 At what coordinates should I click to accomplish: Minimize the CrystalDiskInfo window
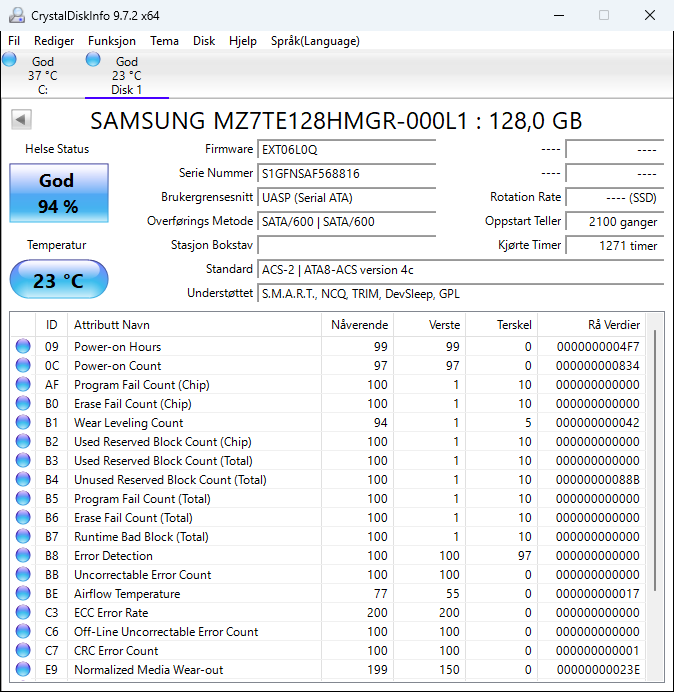tap(559, 15)
